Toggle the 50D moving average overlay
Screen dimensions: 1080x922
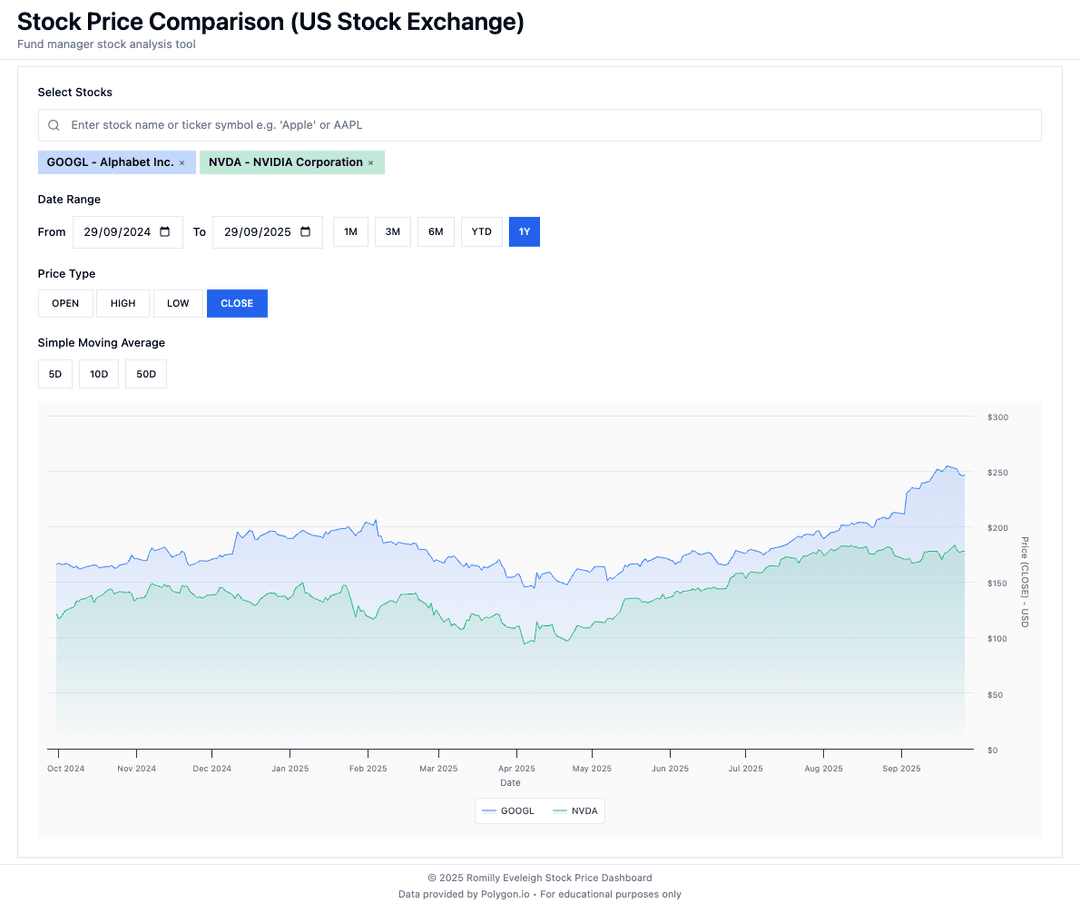click(x=145, y=373)
